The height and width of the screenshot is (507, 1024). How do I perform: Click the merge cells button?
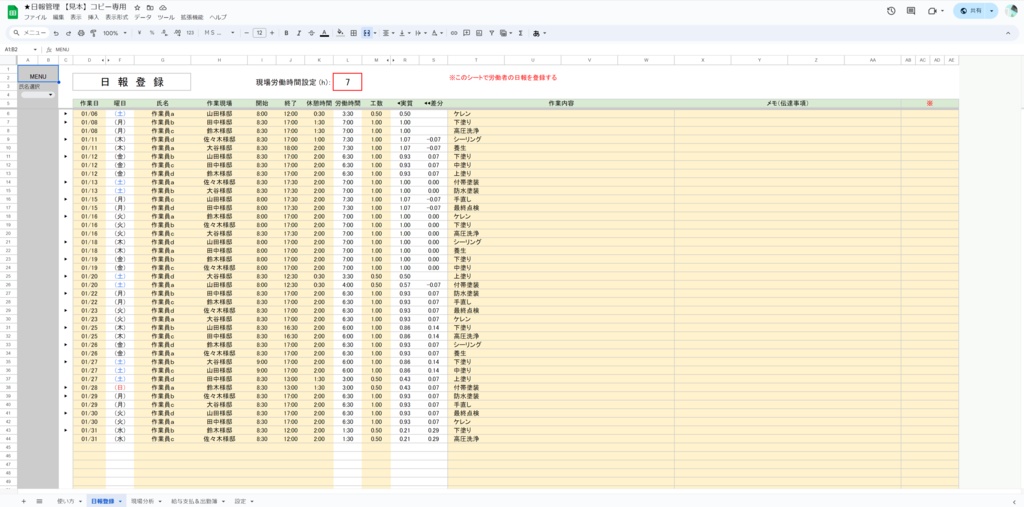(366, 33)
